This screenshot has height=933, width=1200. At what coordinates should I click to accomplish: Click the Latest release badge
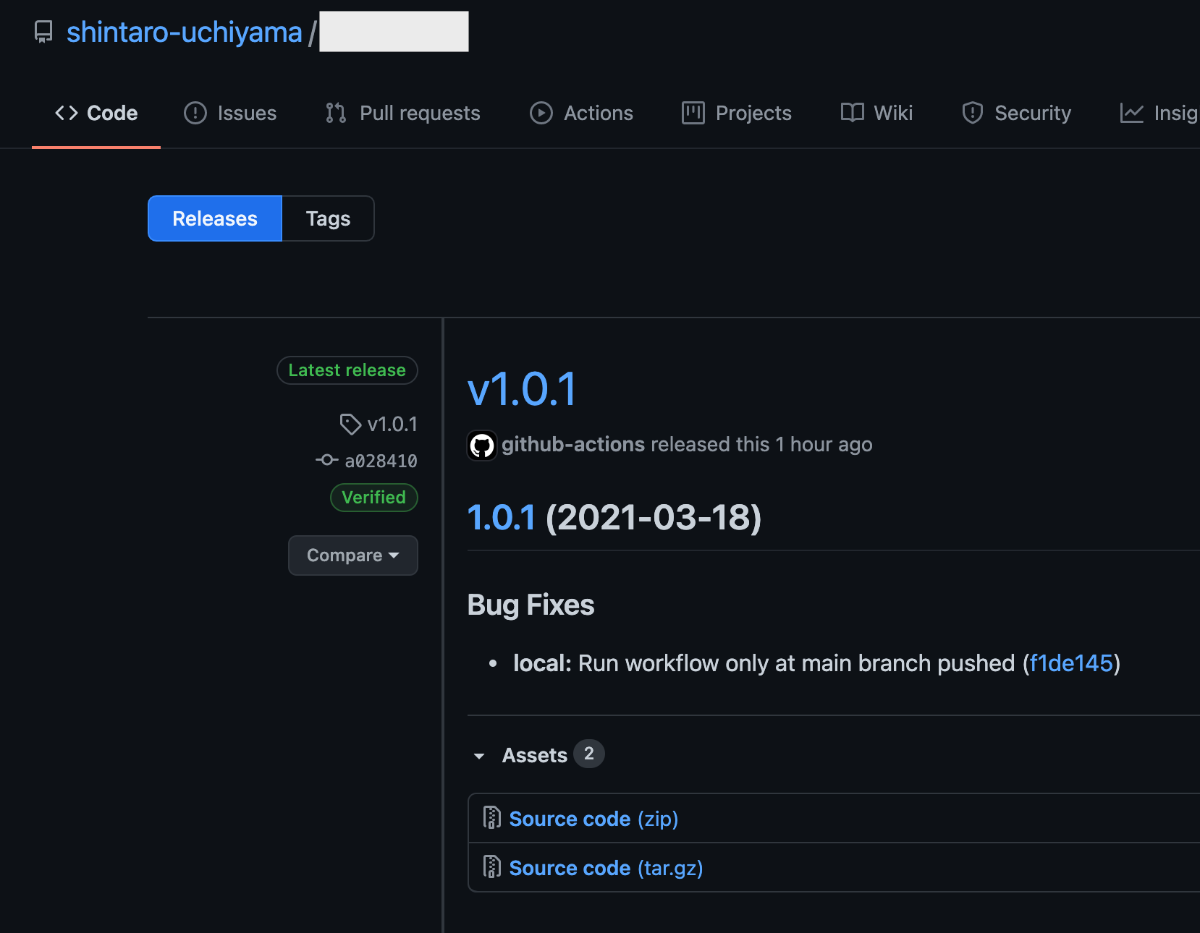347,370
